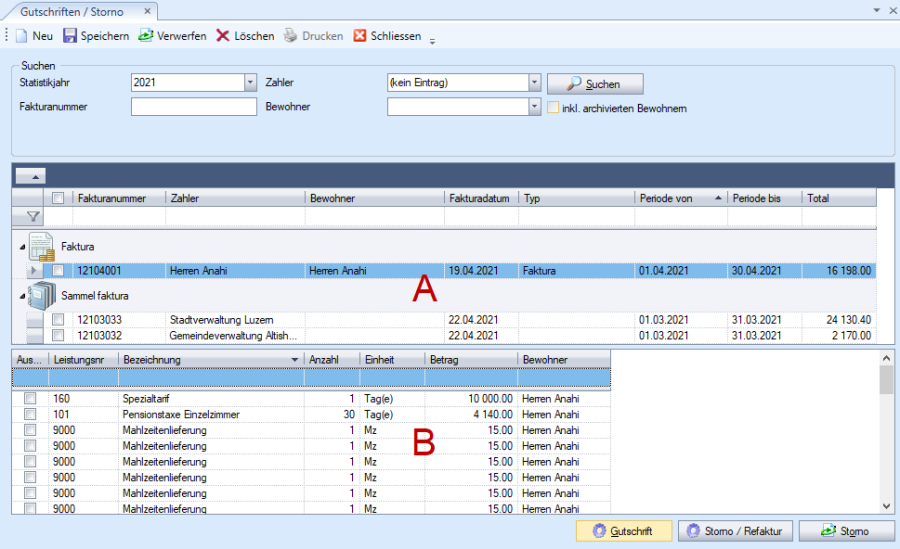
Task: Toggle the select-all checkbox in grid header
Action: point(58,198)
